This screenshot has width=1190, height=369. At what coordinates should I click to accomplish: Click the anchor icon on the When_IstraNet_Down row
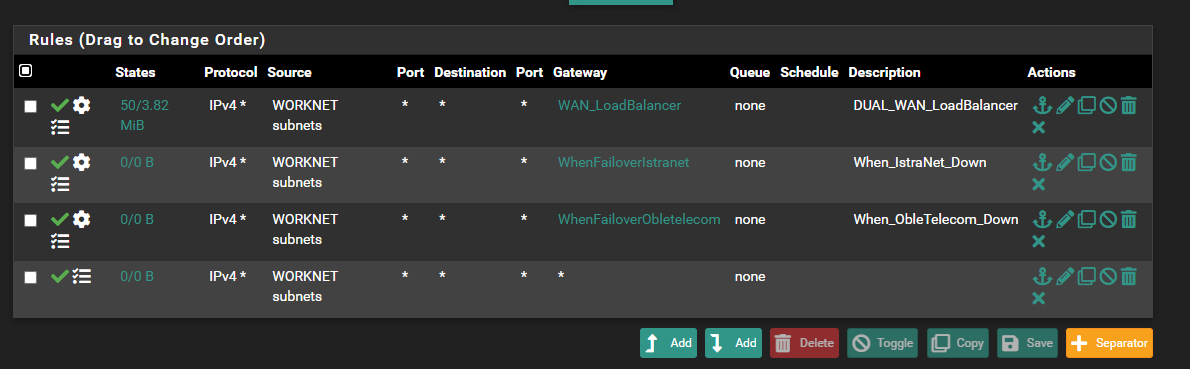[x=1041, y=162]
